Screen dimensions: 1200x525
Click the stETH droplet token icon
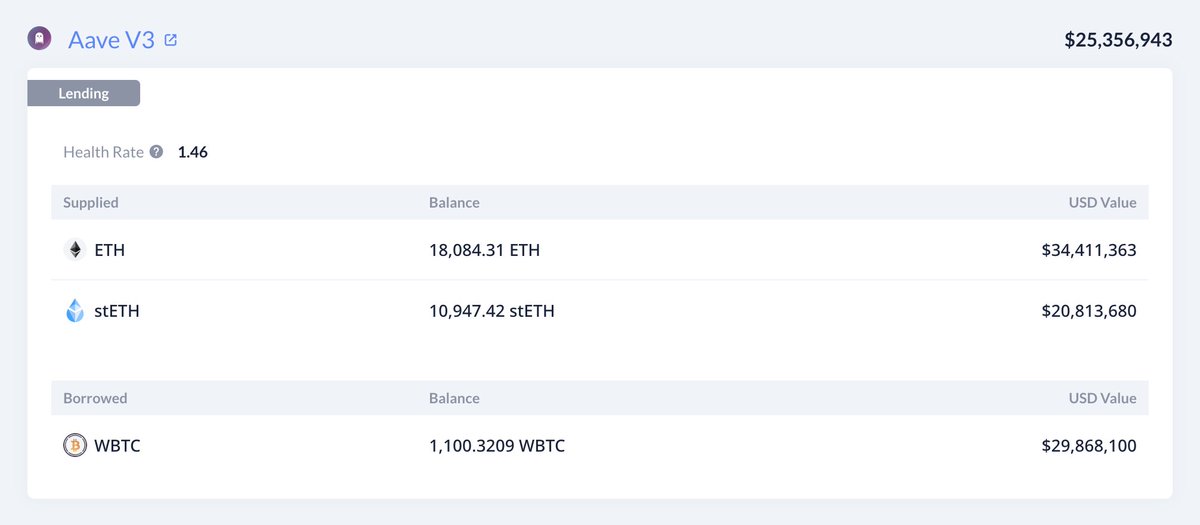[75, 311]
